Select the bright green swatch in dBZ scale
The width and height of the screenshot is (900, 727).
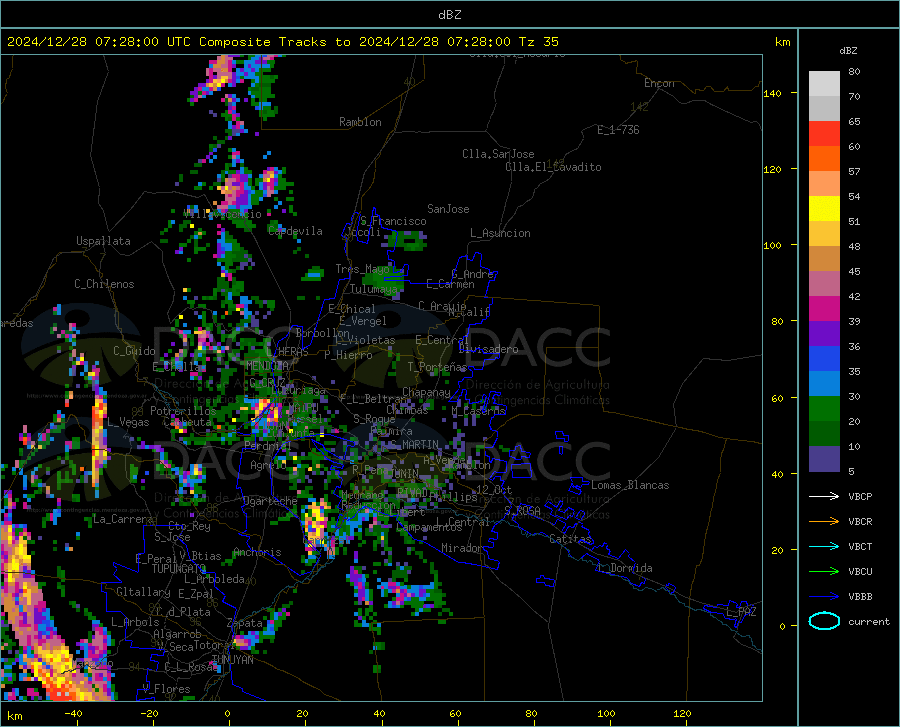pos(824,409)
